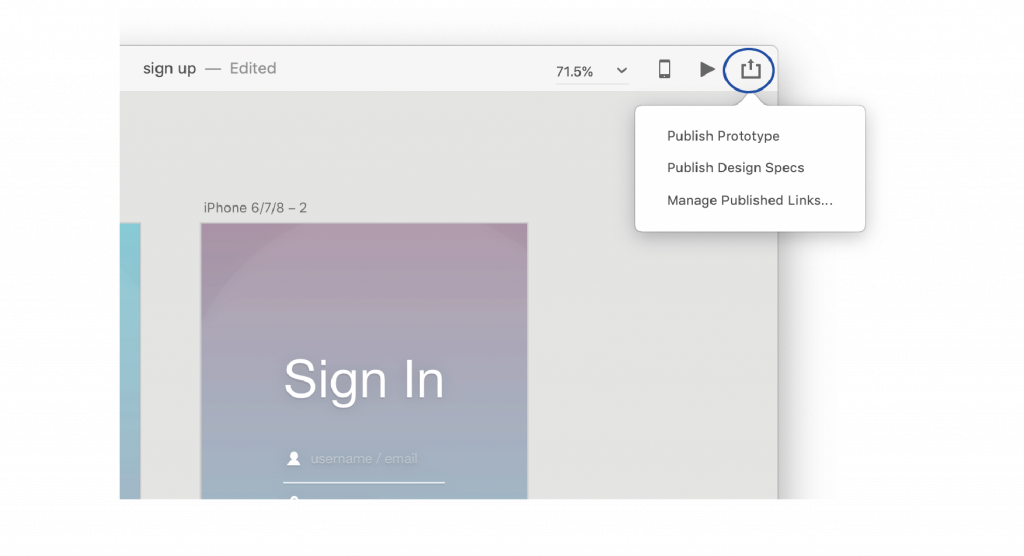
Task: Click the 71.5% zoom value field
Action: 575,71
